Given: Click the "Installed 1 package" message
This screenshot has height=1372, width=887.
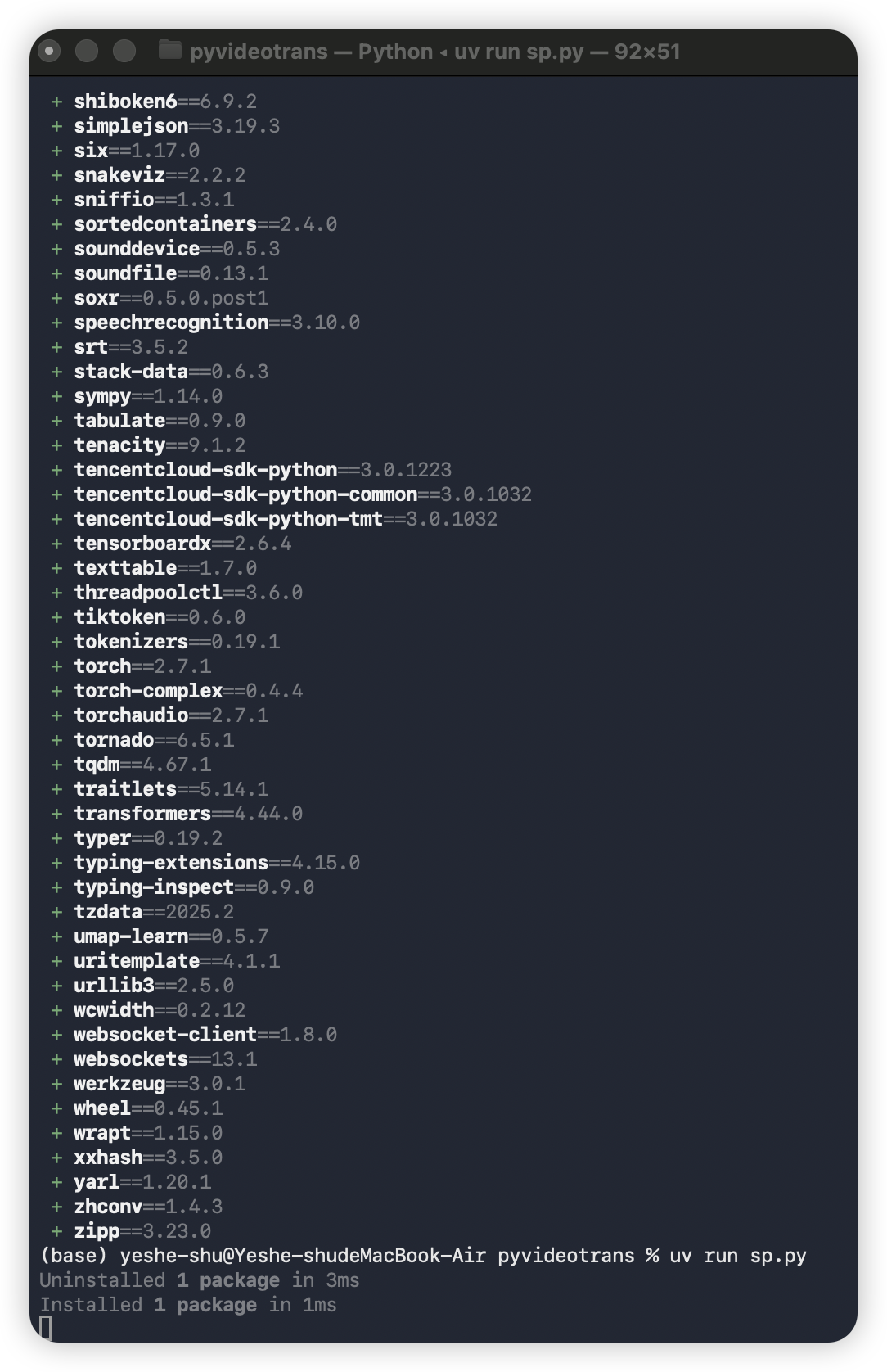Looking at the screenshot, I should [148, 1305].
